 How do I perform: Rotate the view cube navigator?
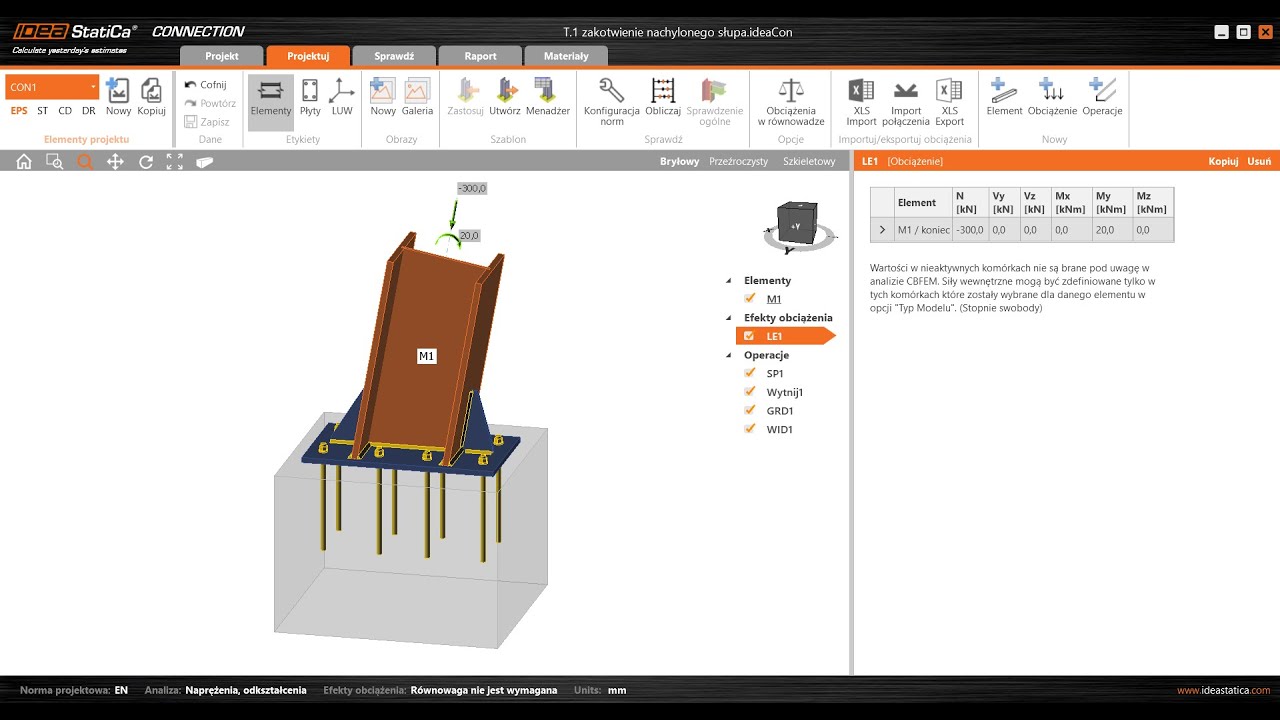click(798, 226)
